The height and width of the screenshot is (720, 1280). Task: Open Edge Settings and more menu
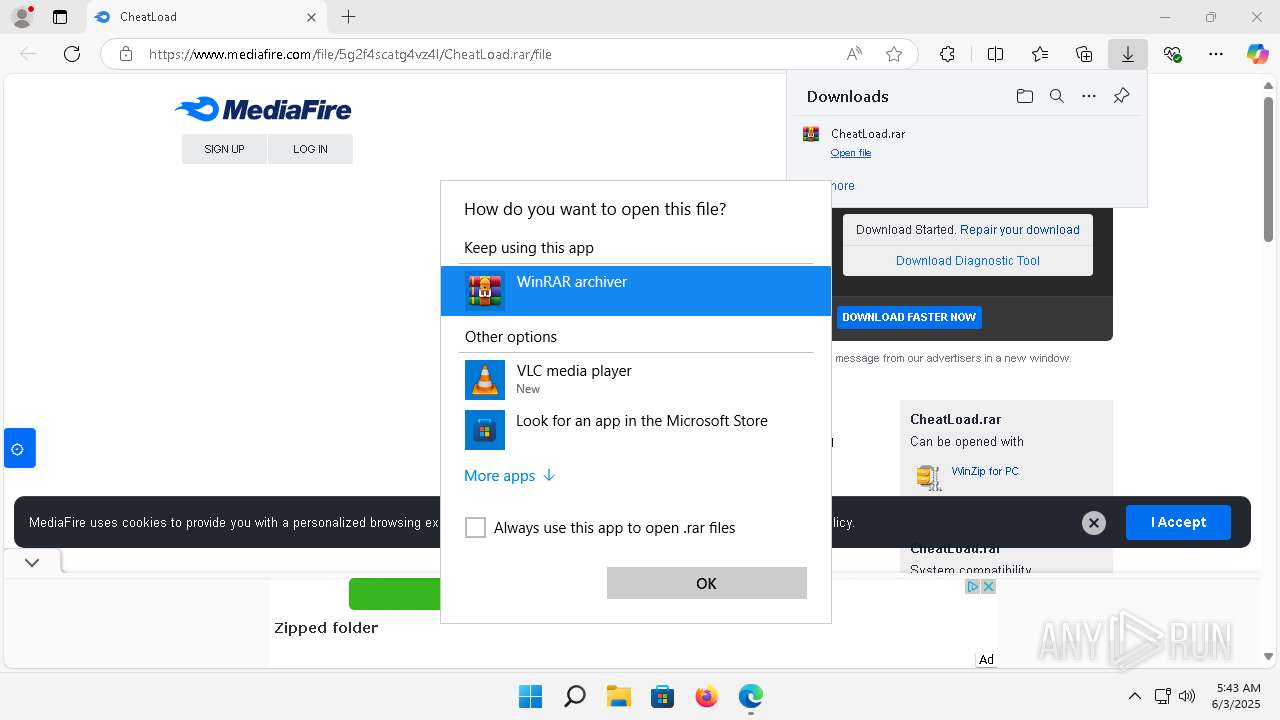click(x=1216, y=54)
